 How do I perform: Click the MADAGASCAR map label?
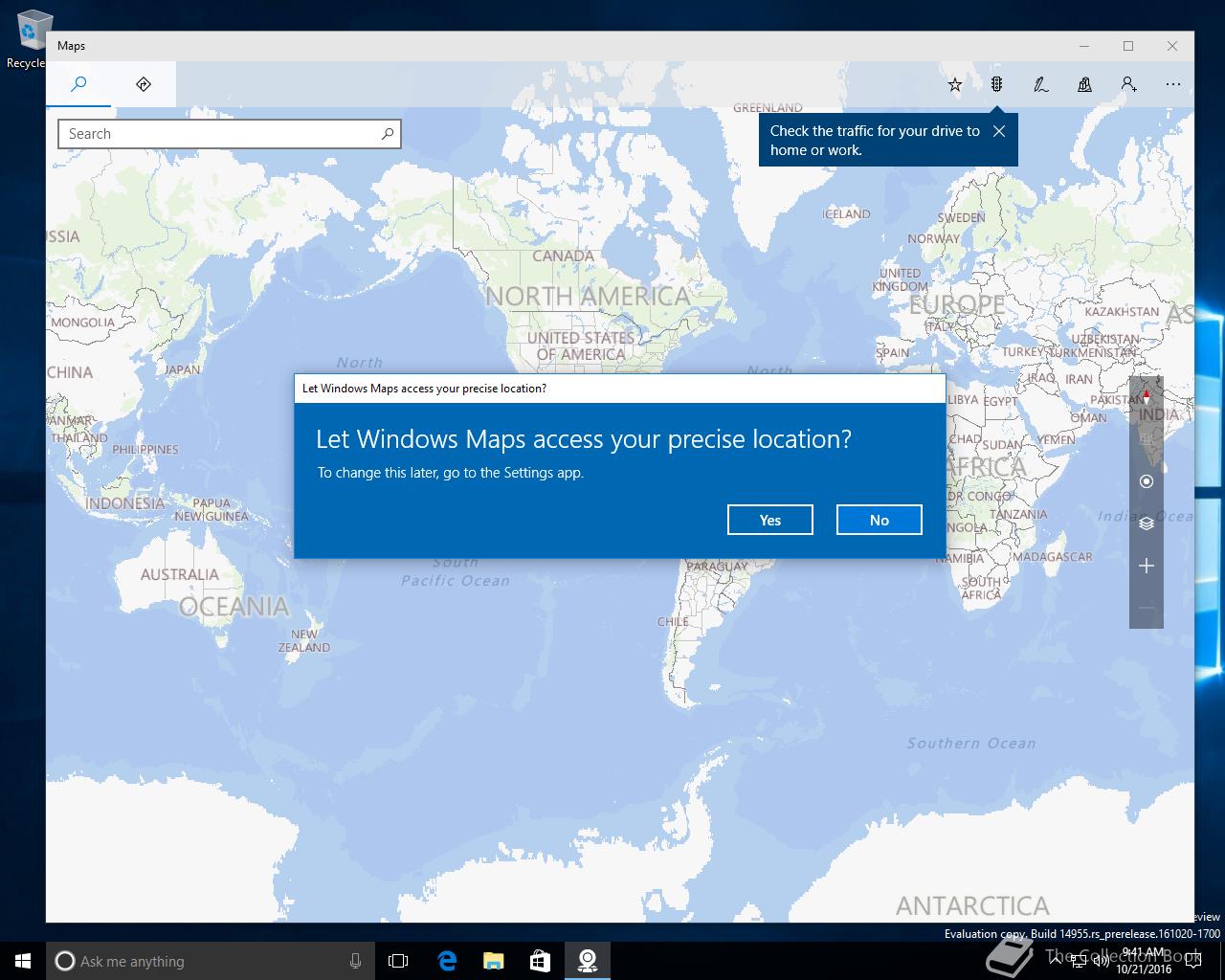(x=1053, y=556)
